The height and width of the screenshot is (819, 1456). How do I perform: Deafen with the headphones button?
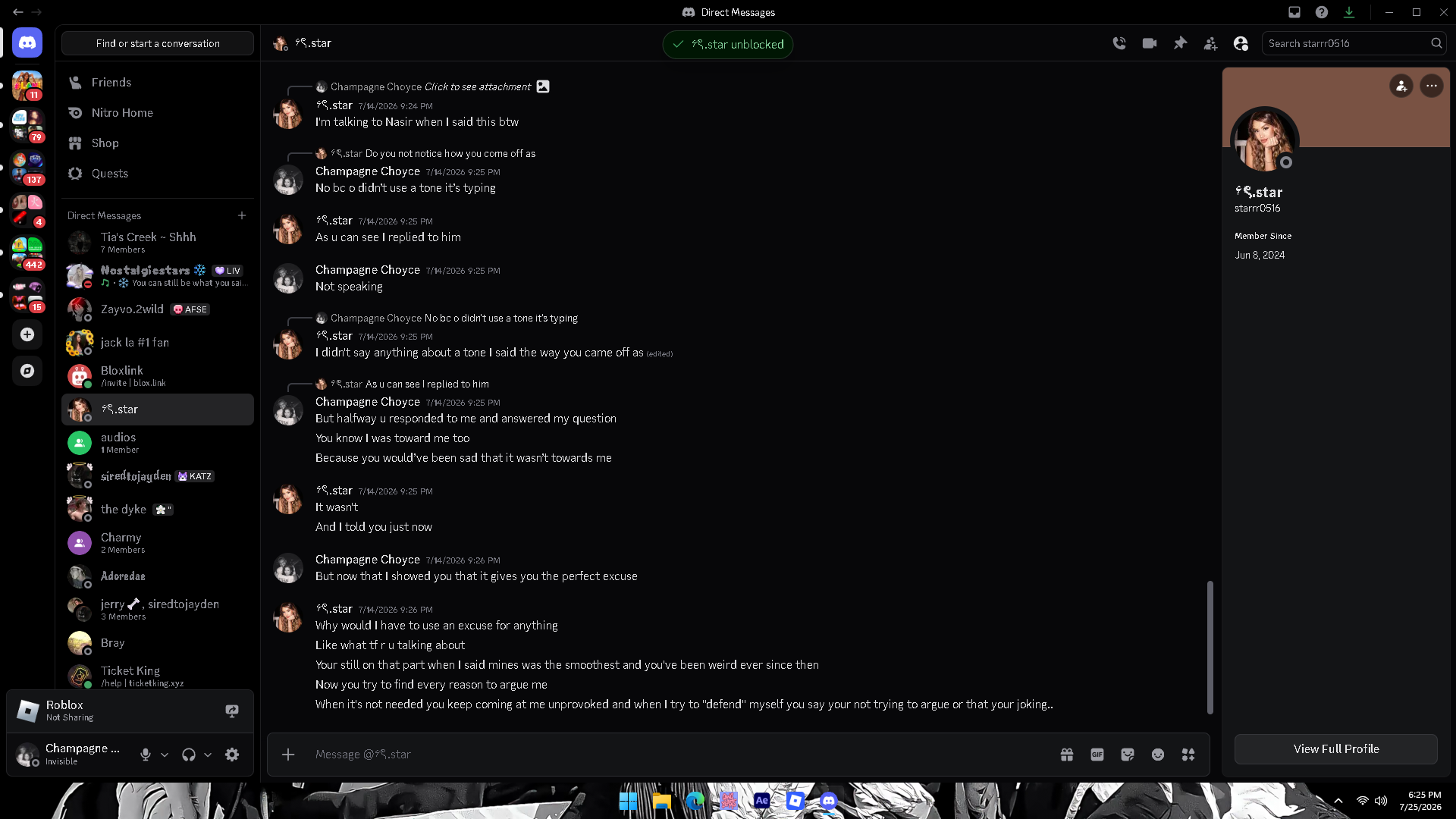tap(189, 755)
